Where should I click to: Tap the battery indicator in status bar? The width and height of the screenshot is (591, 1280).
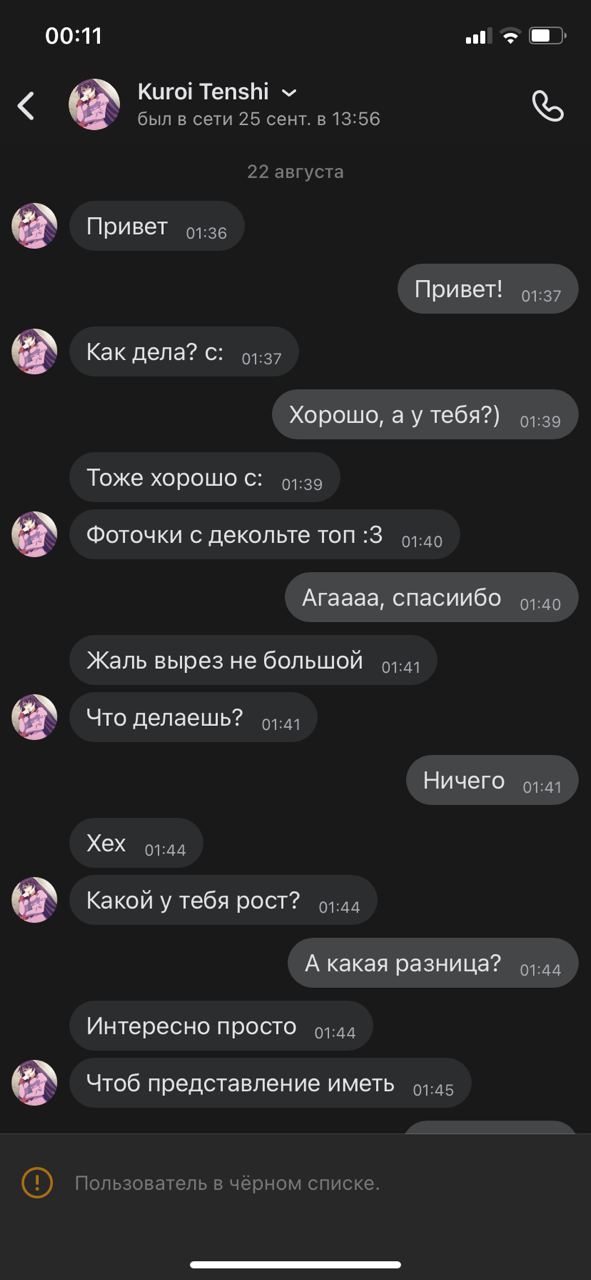click(548, 36)
